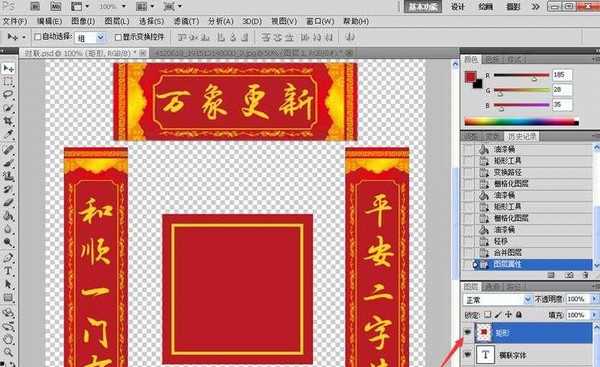Open the 文件(F) menu
600x367 pixels.
coord(15,21)
